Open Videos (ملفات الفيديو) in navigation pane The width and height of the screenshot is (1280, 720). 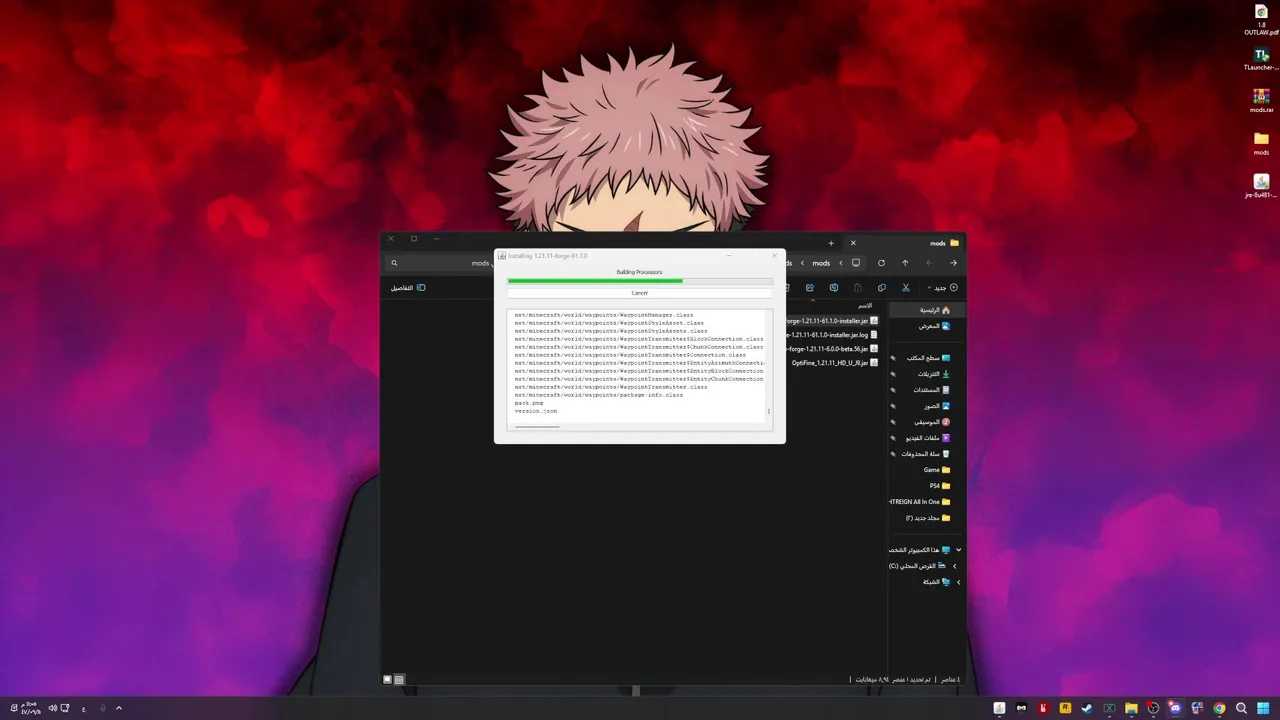[928, 438]
